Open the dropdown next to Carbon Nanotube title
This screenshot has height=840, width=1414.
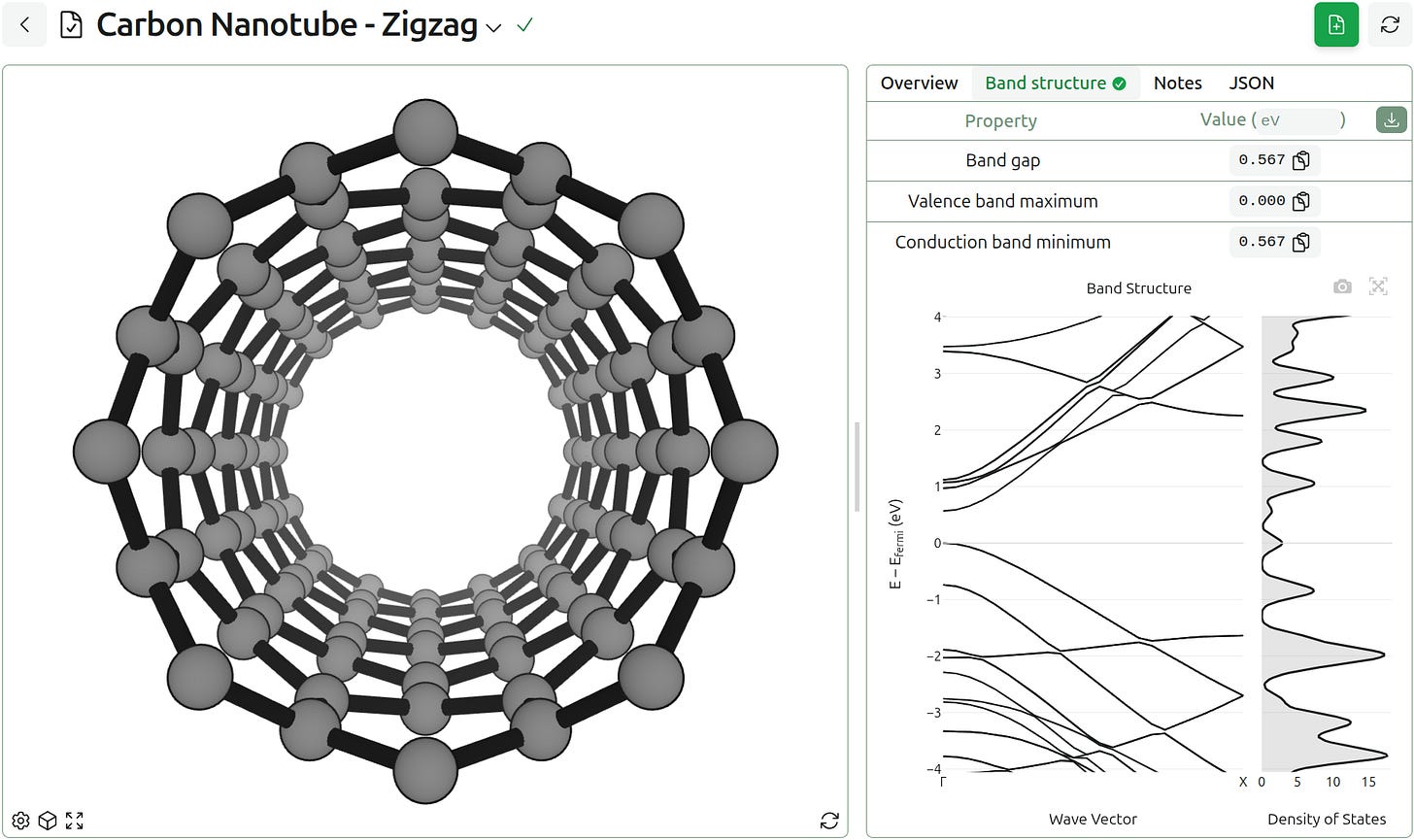[x=493, y=27]
